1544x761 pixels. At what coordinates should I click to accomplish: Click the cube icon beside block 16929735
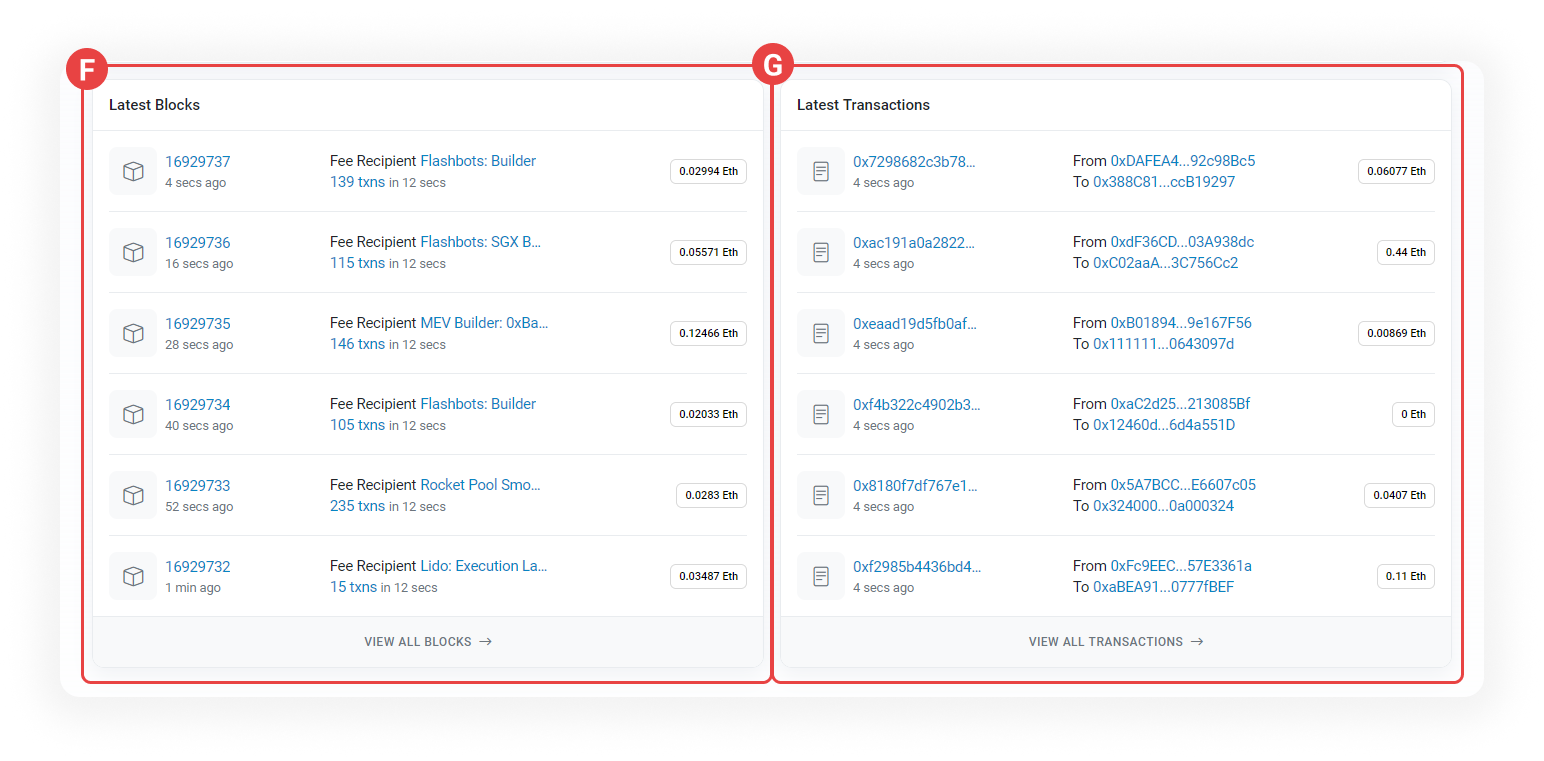pos(133,334)
